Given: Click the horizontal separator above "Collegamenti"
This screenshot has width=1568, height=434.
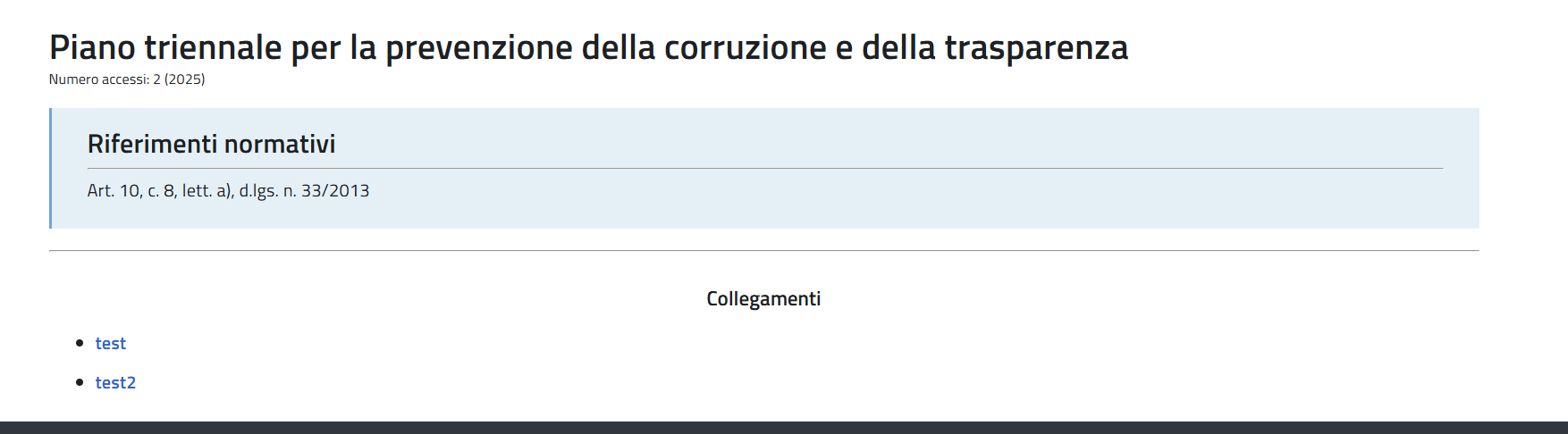Looking at the screenshot, I should click(x=763, y=251).
